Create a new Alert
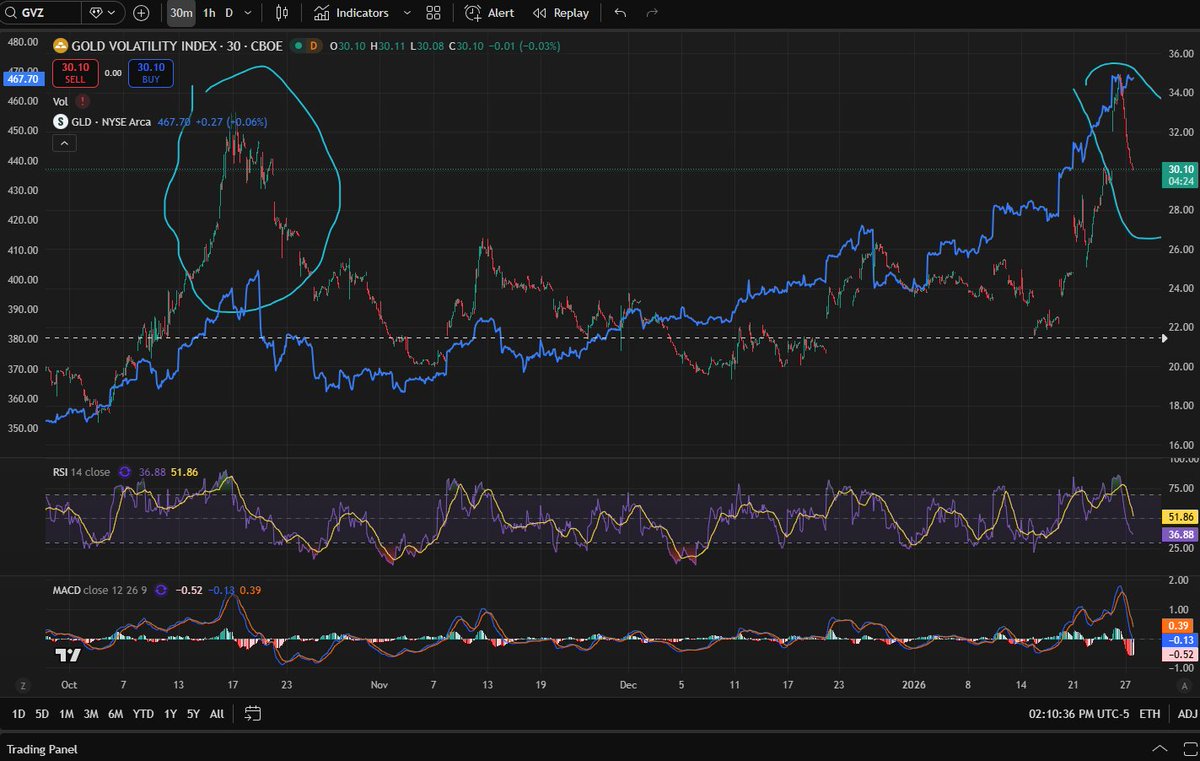This screenshot has width=1200, height=761. click(490, 13)
